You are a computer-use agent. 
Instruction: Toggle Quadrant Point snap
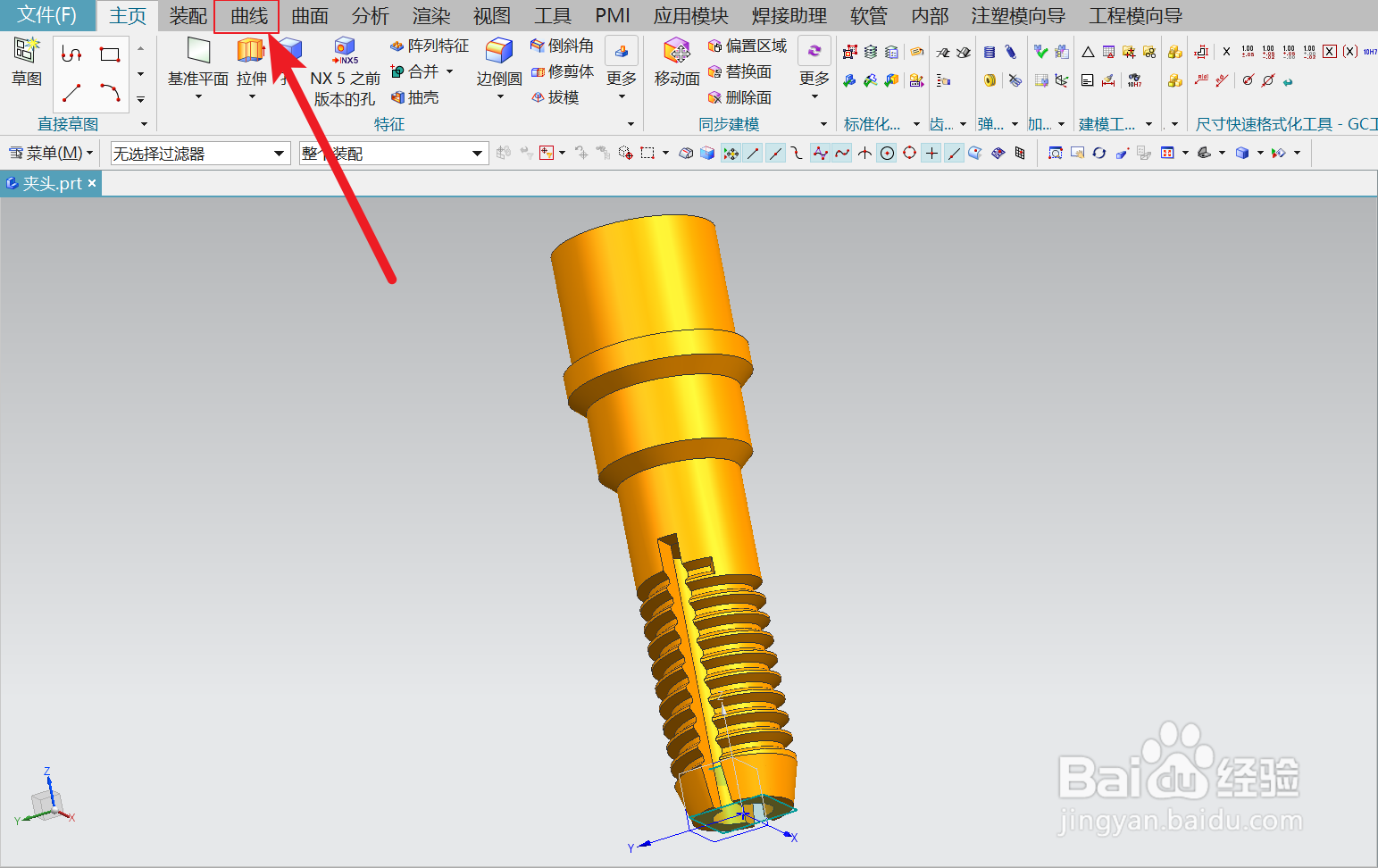pyautogui.click(x=909, y=154)
